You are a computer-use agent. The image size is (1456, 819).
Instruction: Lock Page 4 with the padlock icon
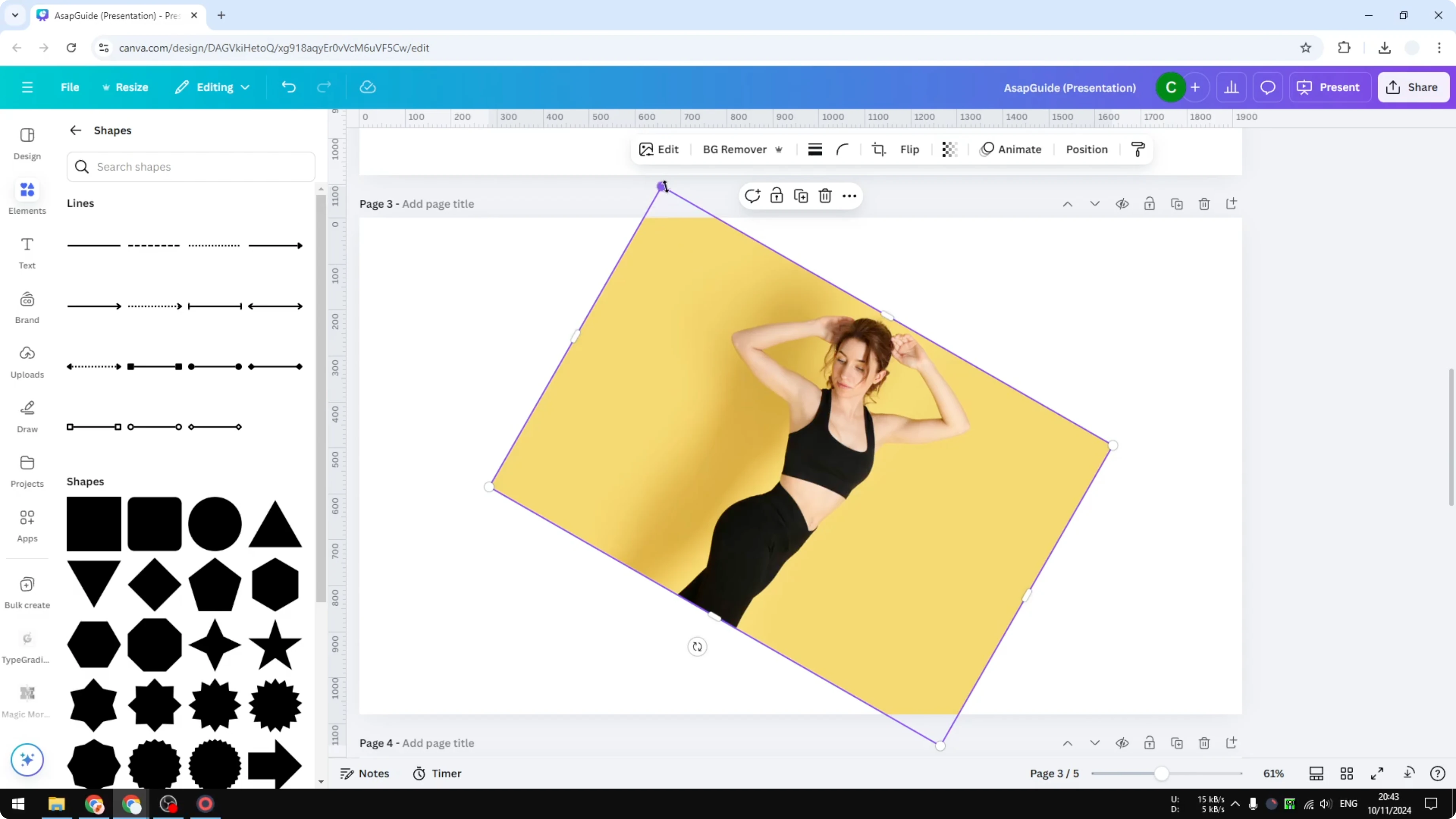[x=1150, y=743]
